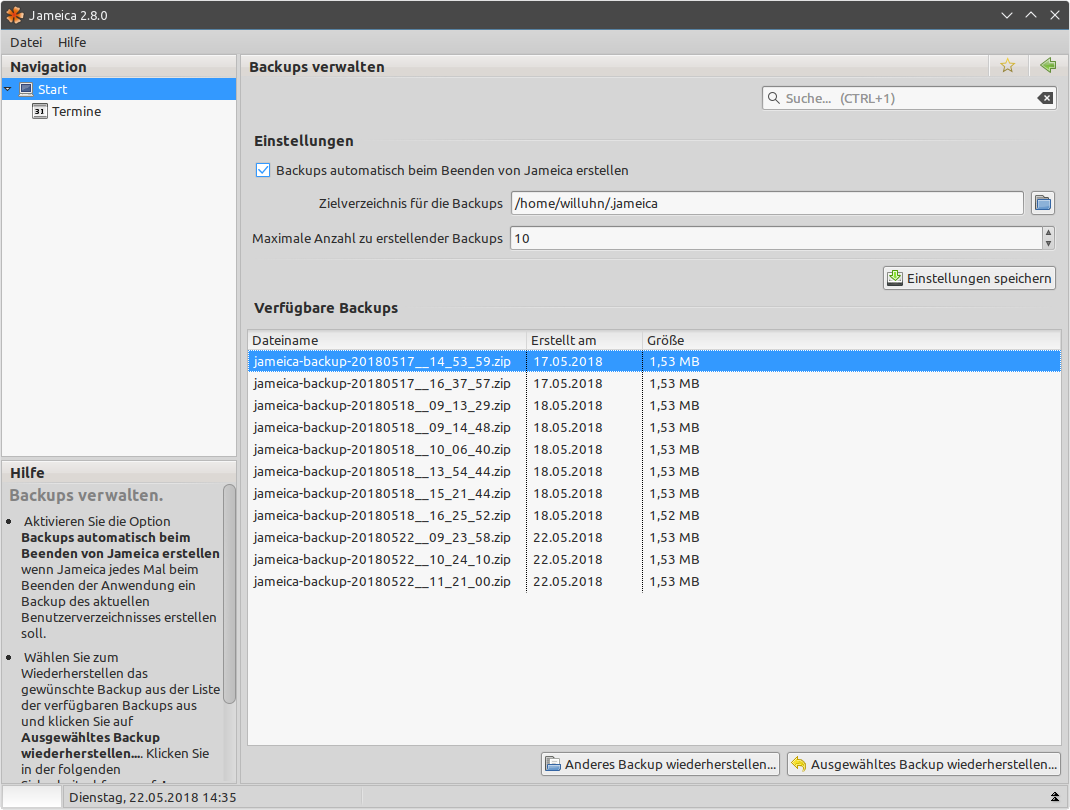The width and height of the screenshot is (1070, 810).
Task: Toggle automatic backups on exit checkbox
Action: click(263, 170)
